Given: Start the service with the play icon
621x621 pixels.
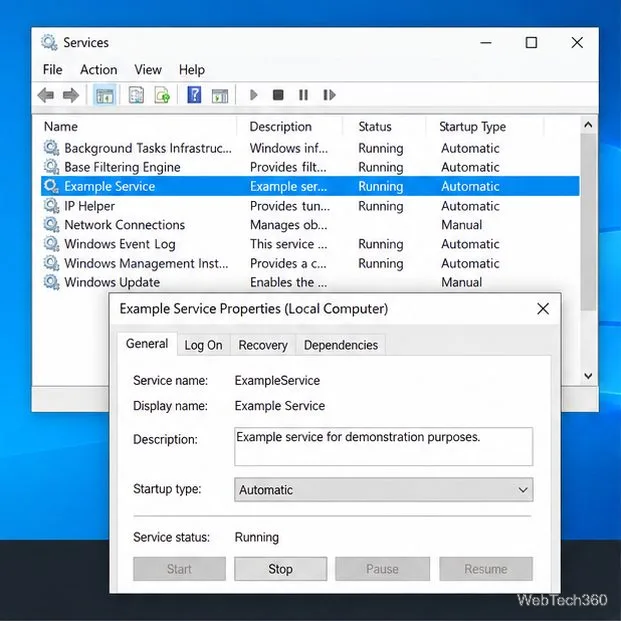Looking at the screenshot, I should (x=254, y=95).
